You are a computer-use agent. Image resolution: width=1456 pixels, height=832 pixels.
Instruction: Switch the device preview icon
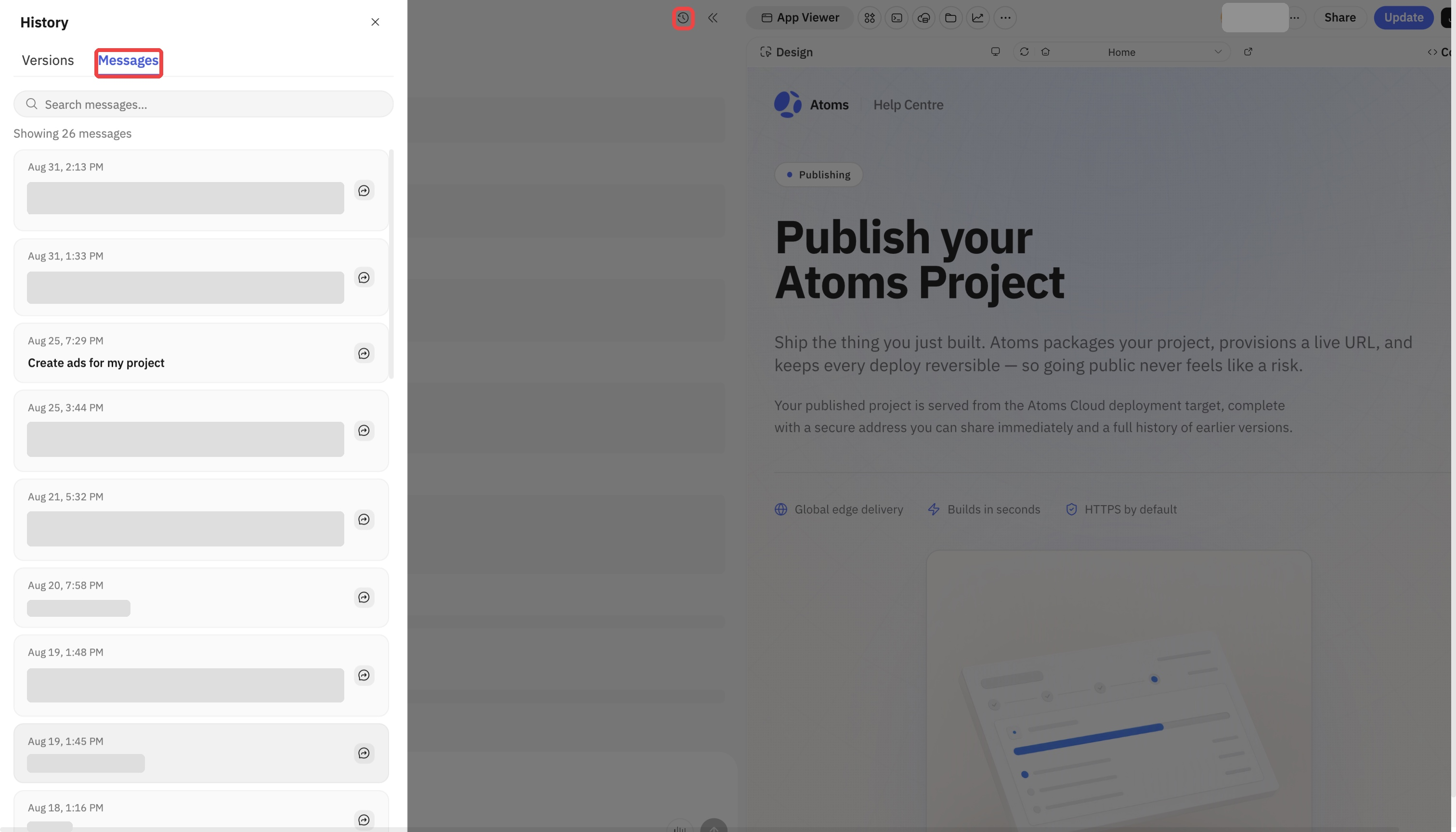point(995,52)
